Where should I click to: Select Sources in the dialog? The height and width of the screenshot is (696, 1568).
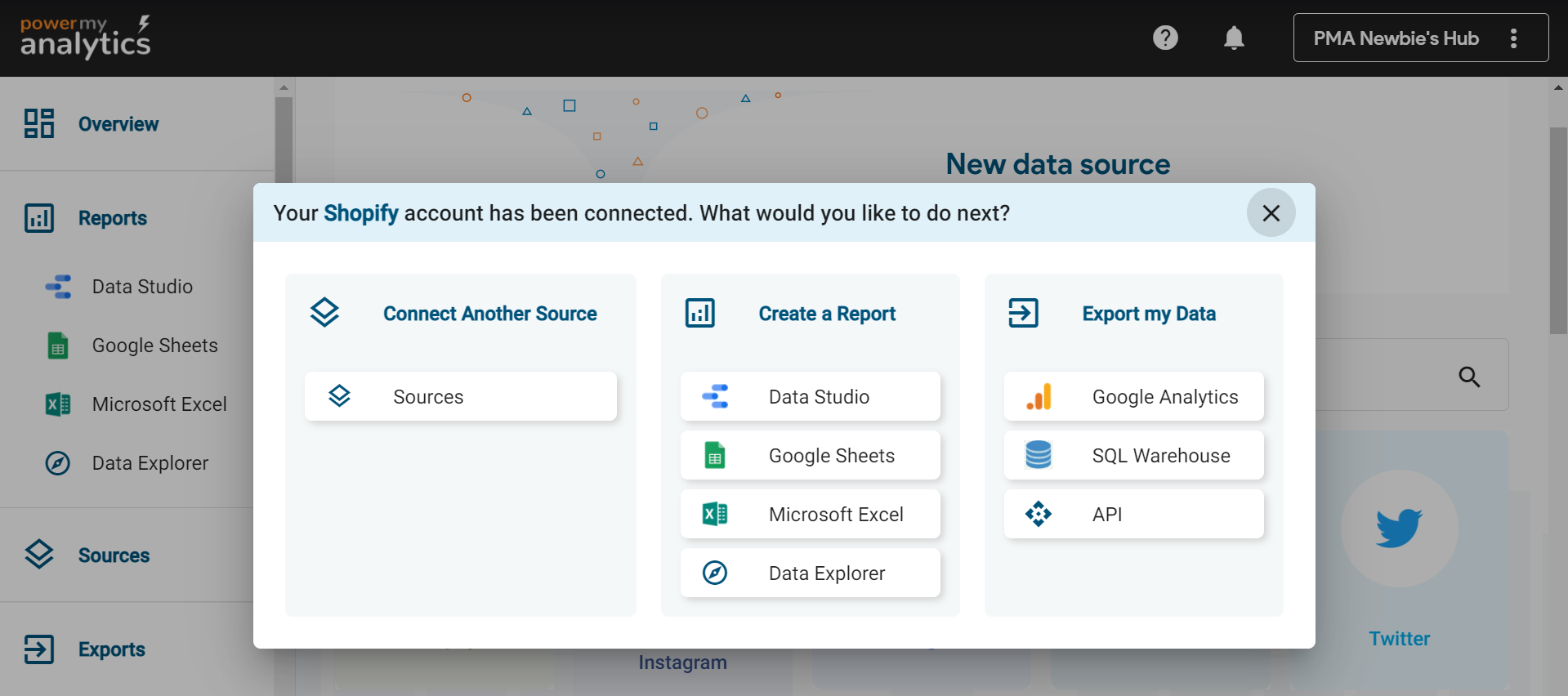click(x=460, y=396)
